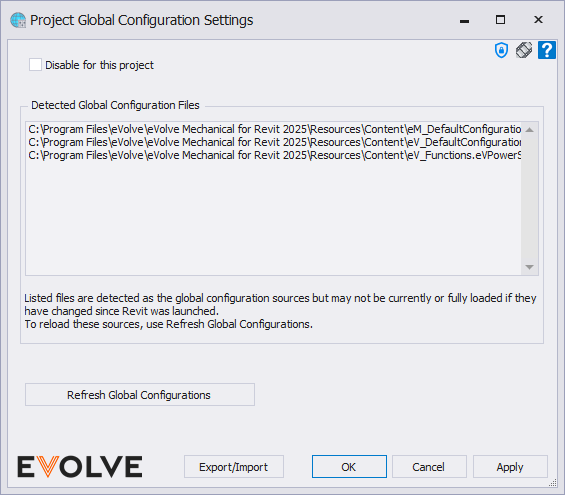Select the eV_DefaultConfiguration file path entry
The height and width of the screenshot is (495, 565).
[x=275, y=142]
